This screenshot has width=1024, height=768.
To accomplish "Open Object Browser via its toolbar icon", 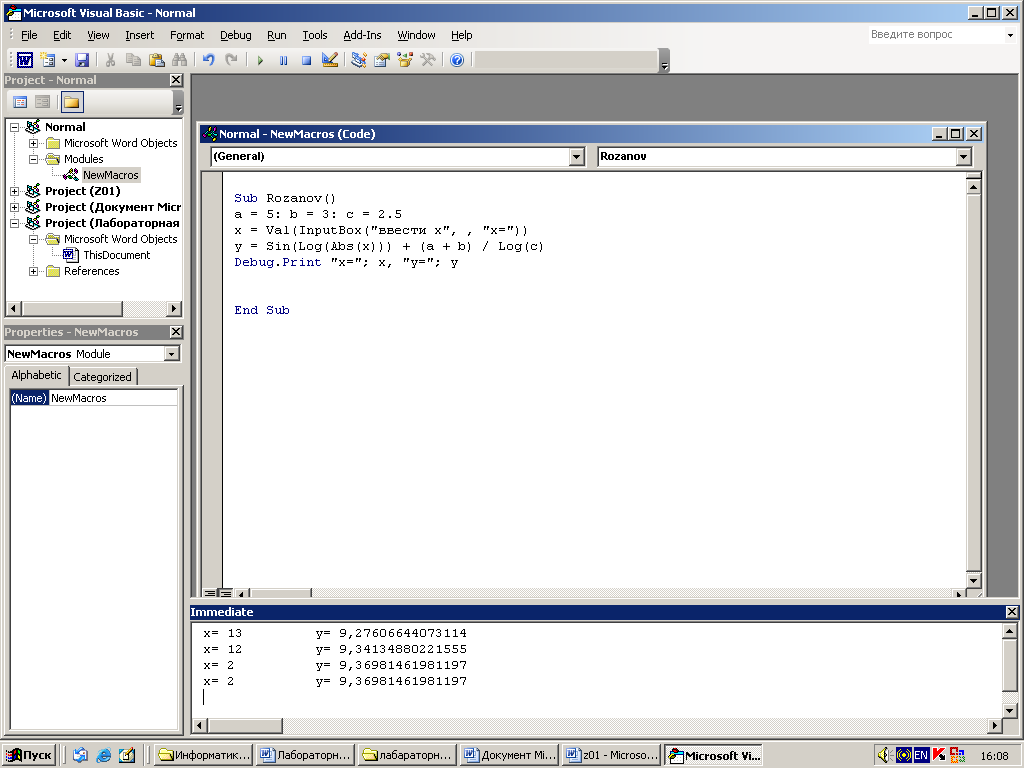I will pos(405,60).
